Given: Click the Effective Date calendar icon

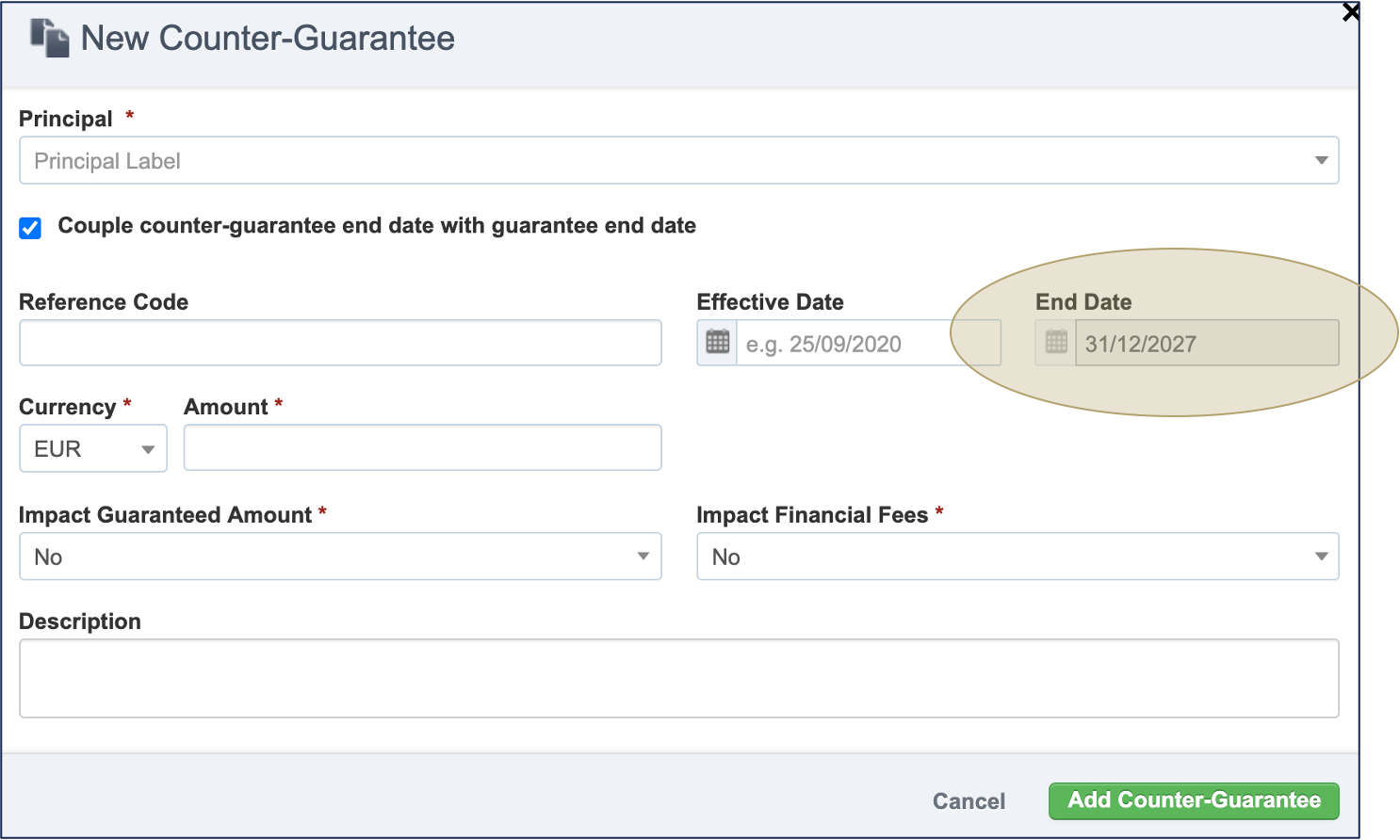Looking at the screenshot, I should [x=717, y=343].
